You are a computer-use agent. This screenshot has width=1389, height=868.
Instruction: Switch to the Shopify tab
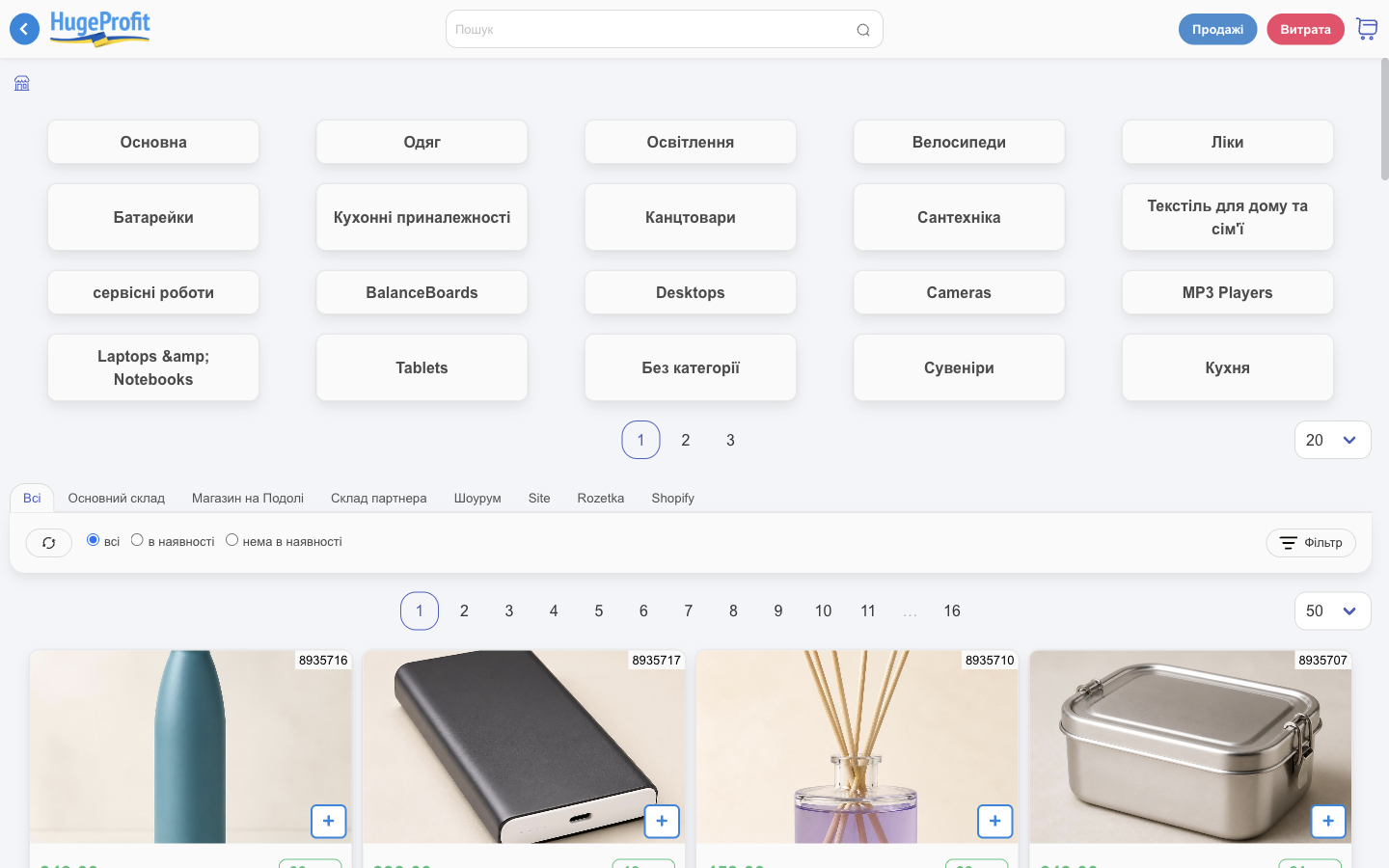point(672,498)
